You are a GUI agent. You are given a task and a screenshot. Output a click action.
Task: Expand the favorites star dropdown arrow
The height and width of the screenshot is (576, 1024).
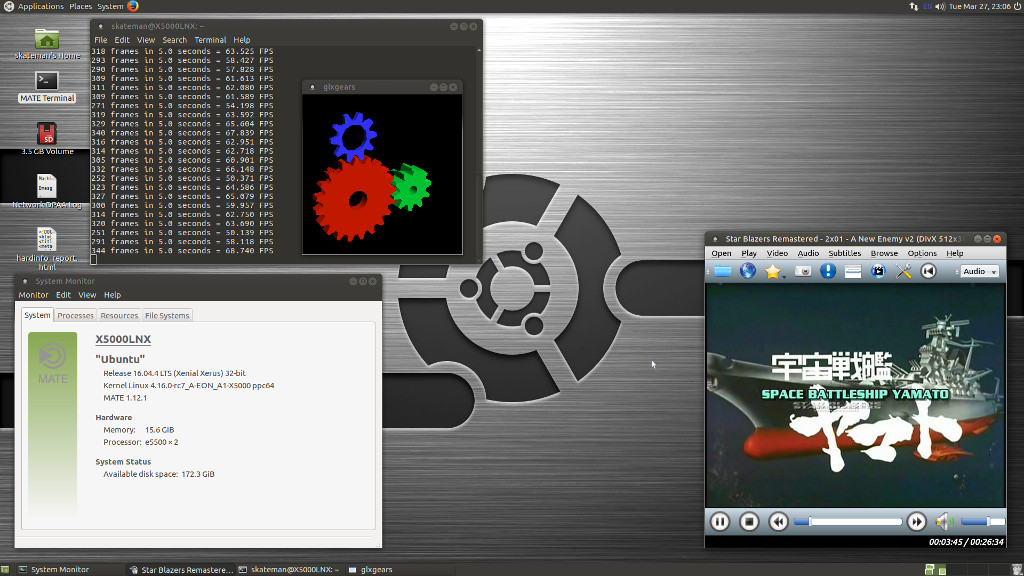point(784,276)
